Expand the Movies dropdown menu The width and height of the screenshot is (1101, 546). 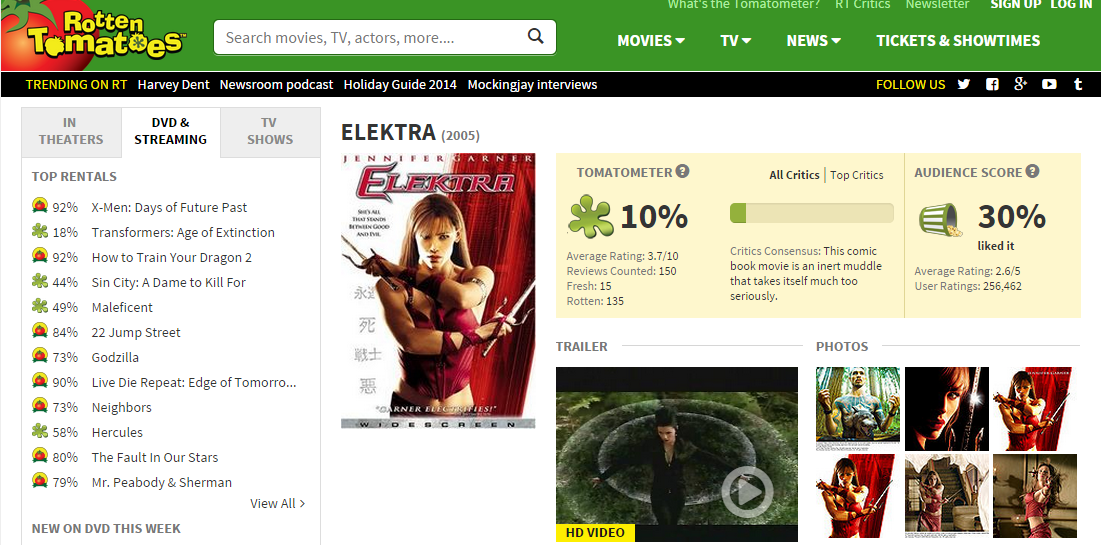tap(651, 41)
